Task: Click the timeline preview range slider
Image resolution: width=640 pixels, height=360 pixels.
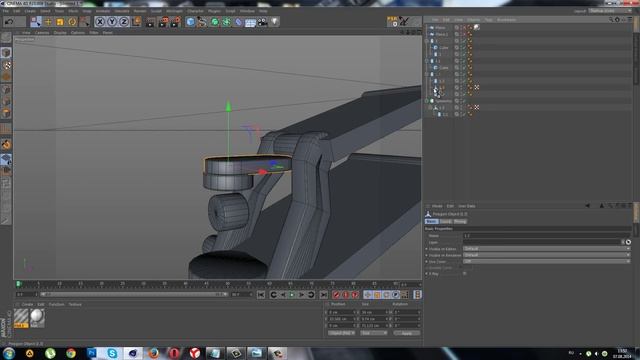Action: point(134,294)
